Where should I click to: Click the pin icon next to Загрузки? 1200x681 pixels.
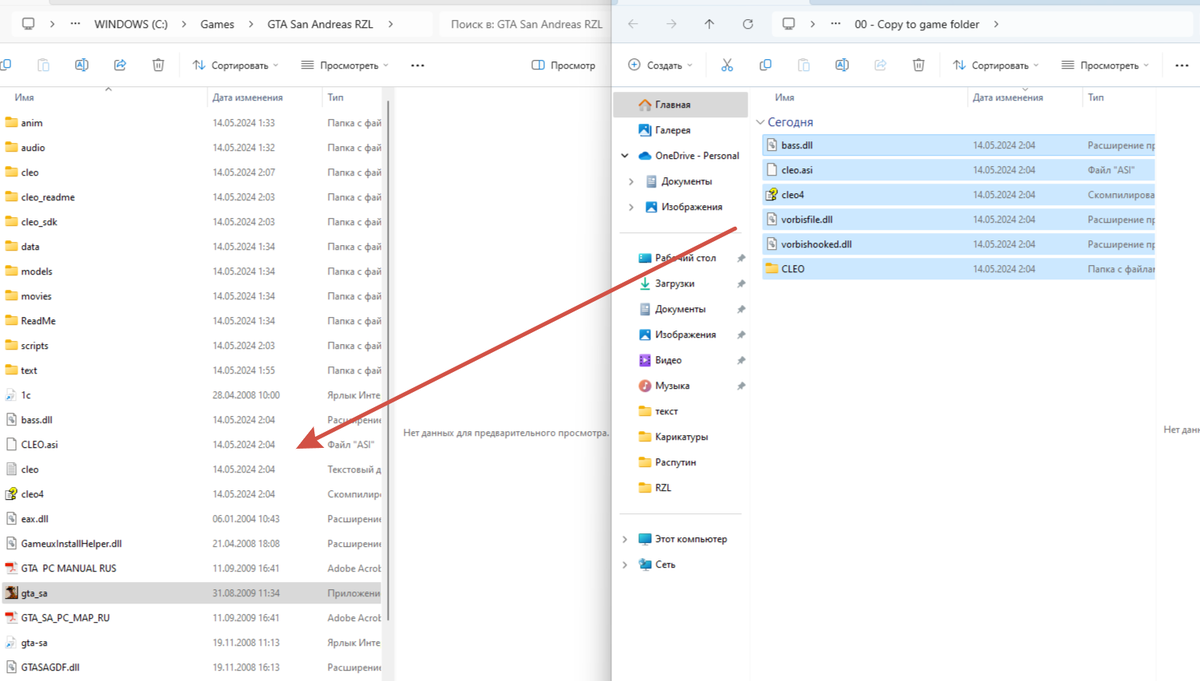point(741,284)
